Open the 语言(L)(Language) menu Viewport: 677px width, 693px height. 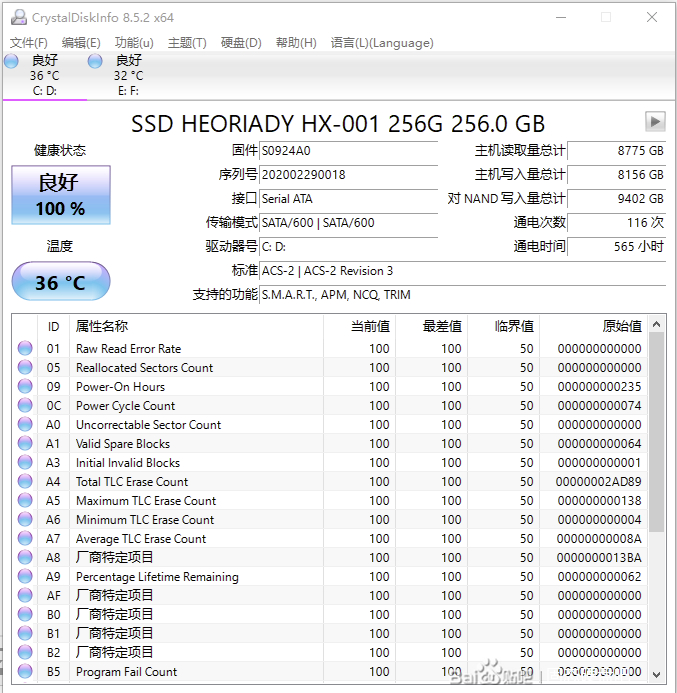click(x=382, y=43)
